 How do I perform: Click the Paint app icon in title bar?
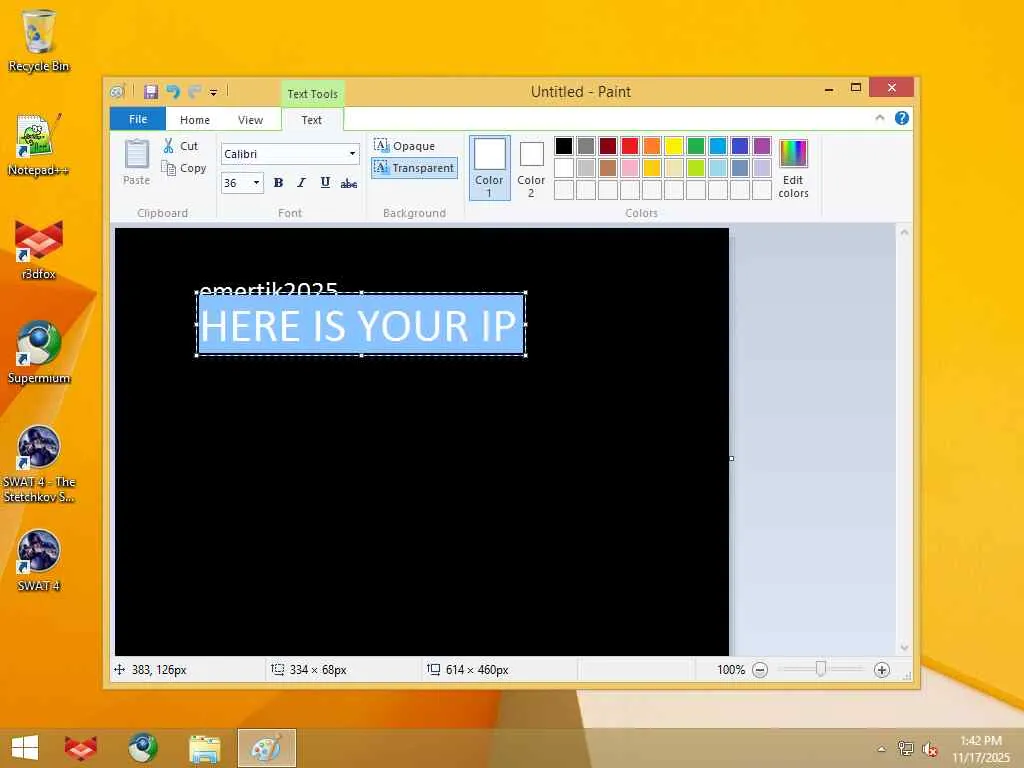pos(118,91)
